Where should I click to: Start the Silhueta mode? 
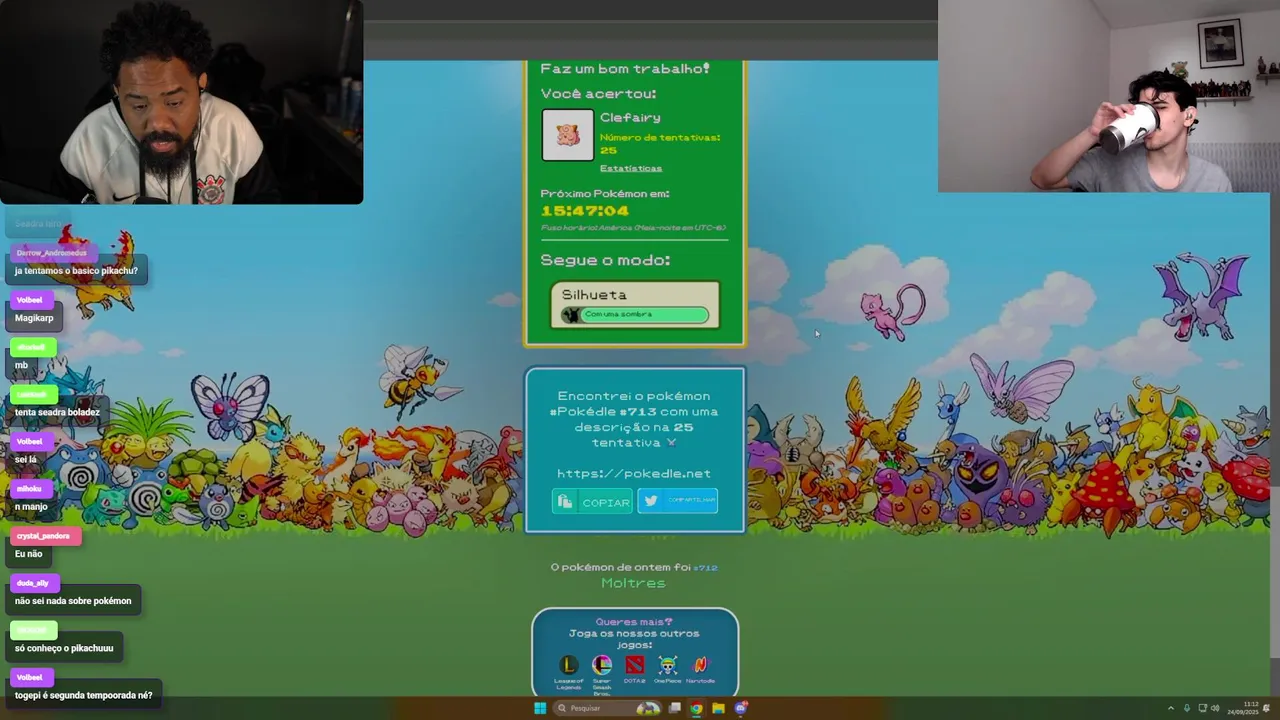click(635, 304)
